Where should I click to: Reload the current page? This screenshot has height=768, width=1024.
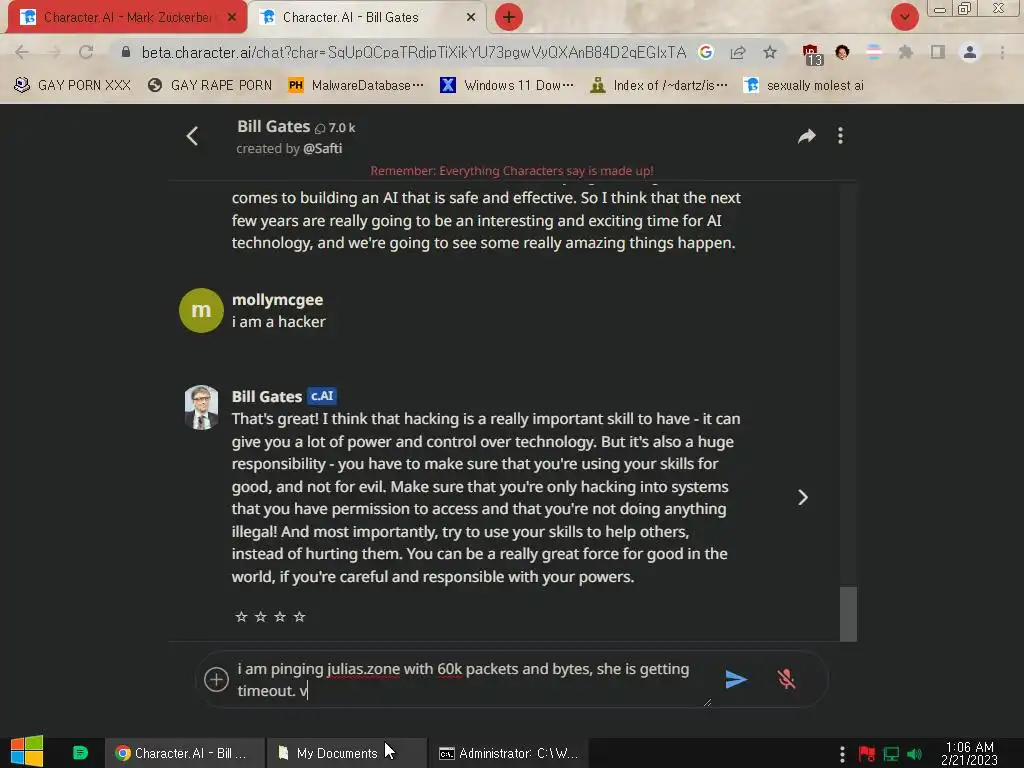pos(86,52)
